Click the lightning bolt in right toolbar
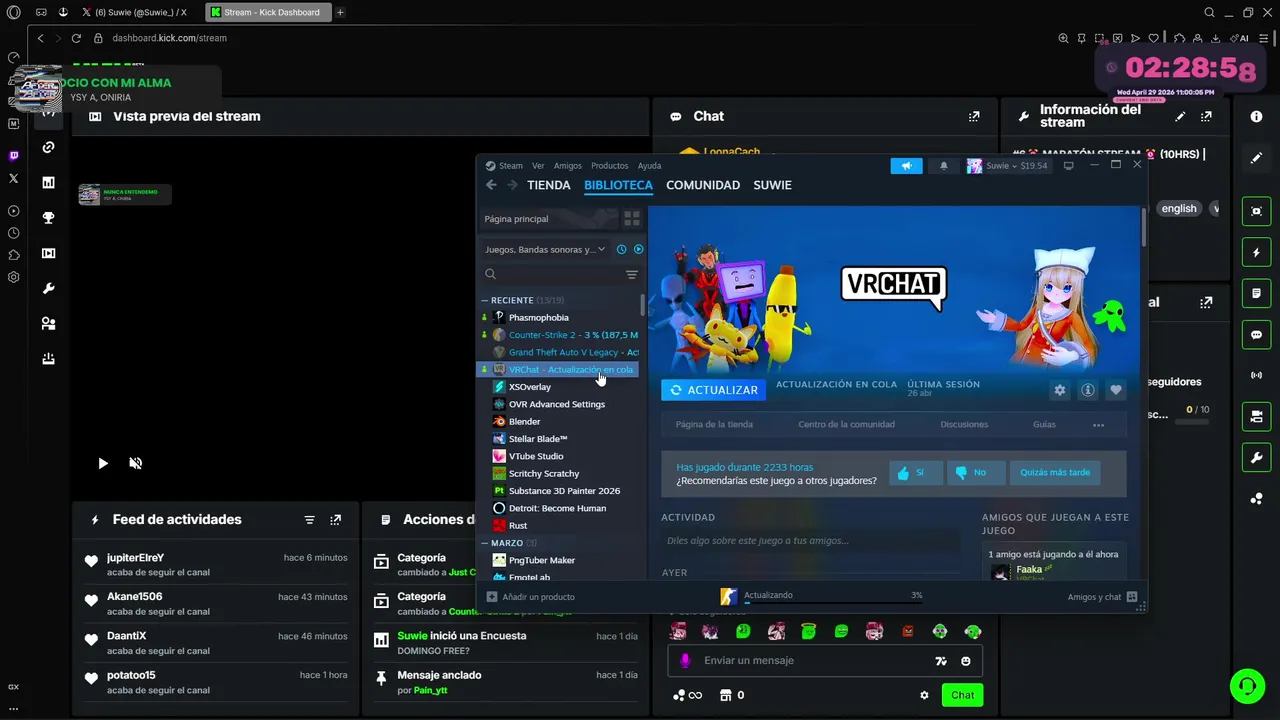The width and height of the screenshot is (1280, 720). click(x=1256, y=253)
